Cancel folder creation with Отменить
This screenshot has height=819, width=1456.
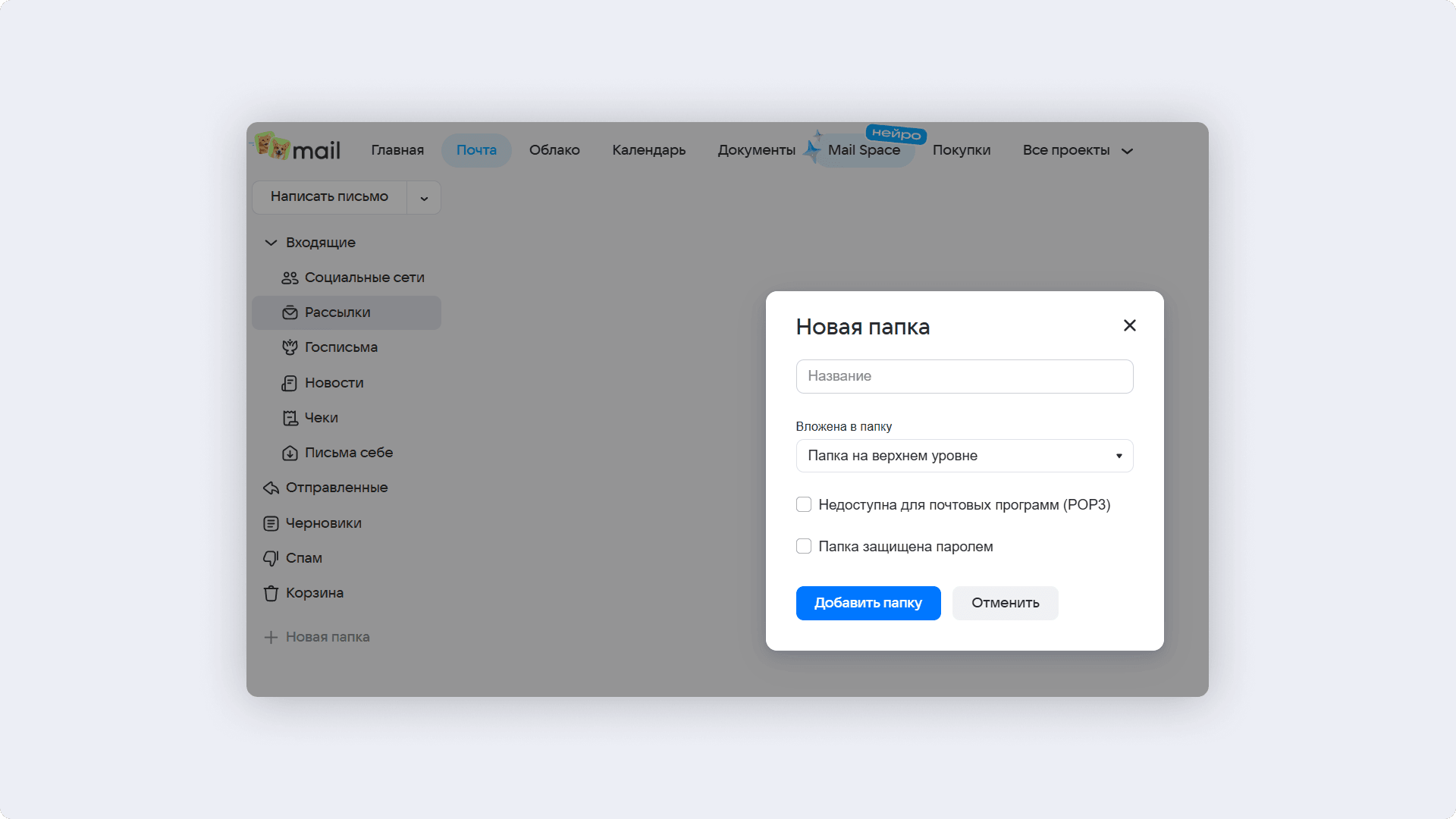[1005, 603]
